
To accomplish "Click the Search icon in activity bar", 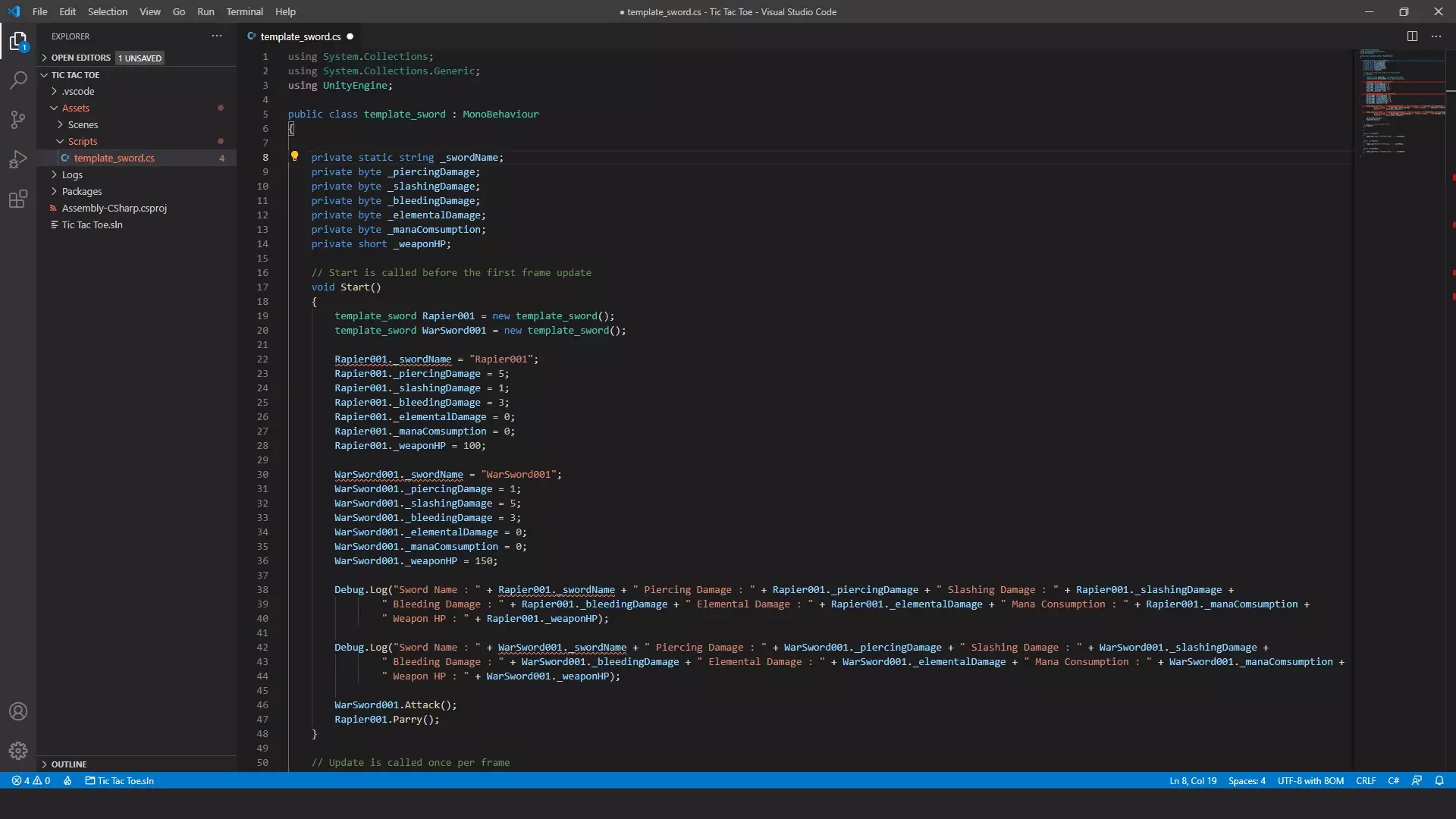I will point(18,78).
